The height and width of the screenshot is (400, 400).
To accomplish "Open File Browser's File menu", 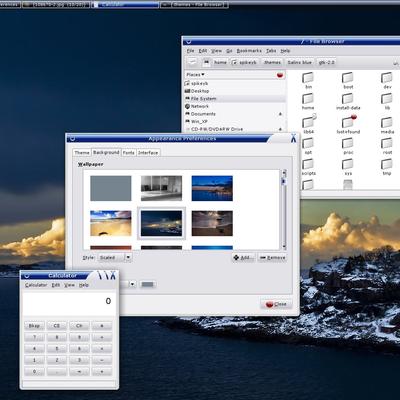I will click(x=190, y=51).
